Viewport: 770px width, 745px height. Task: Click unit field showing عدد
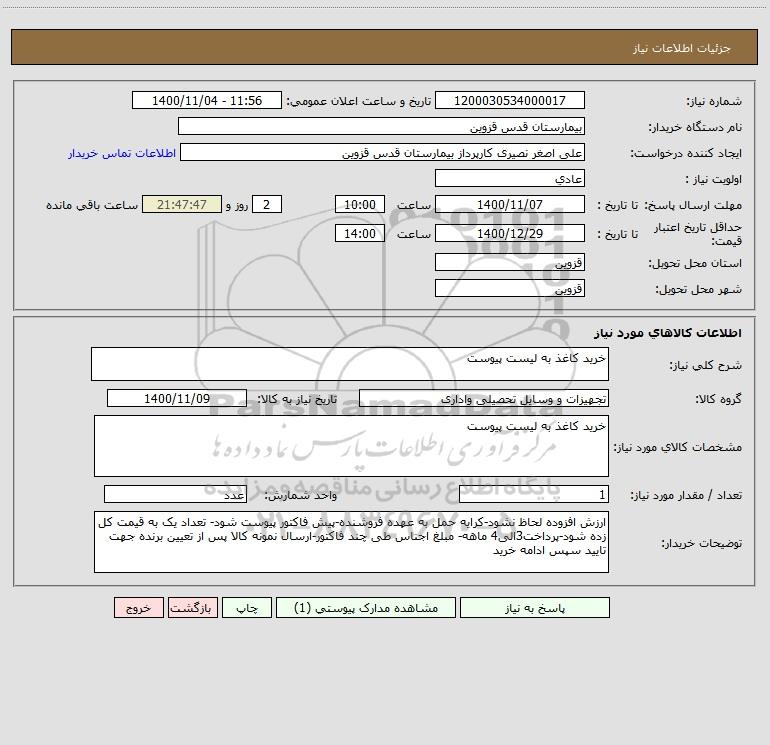(175, 495)
